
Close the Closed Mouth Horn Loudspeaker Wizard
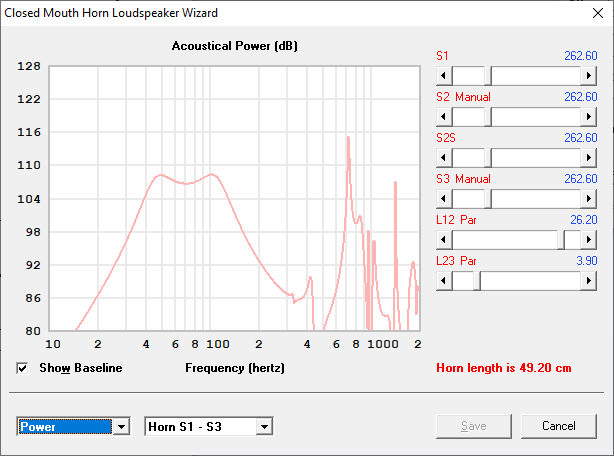[598, 13]
